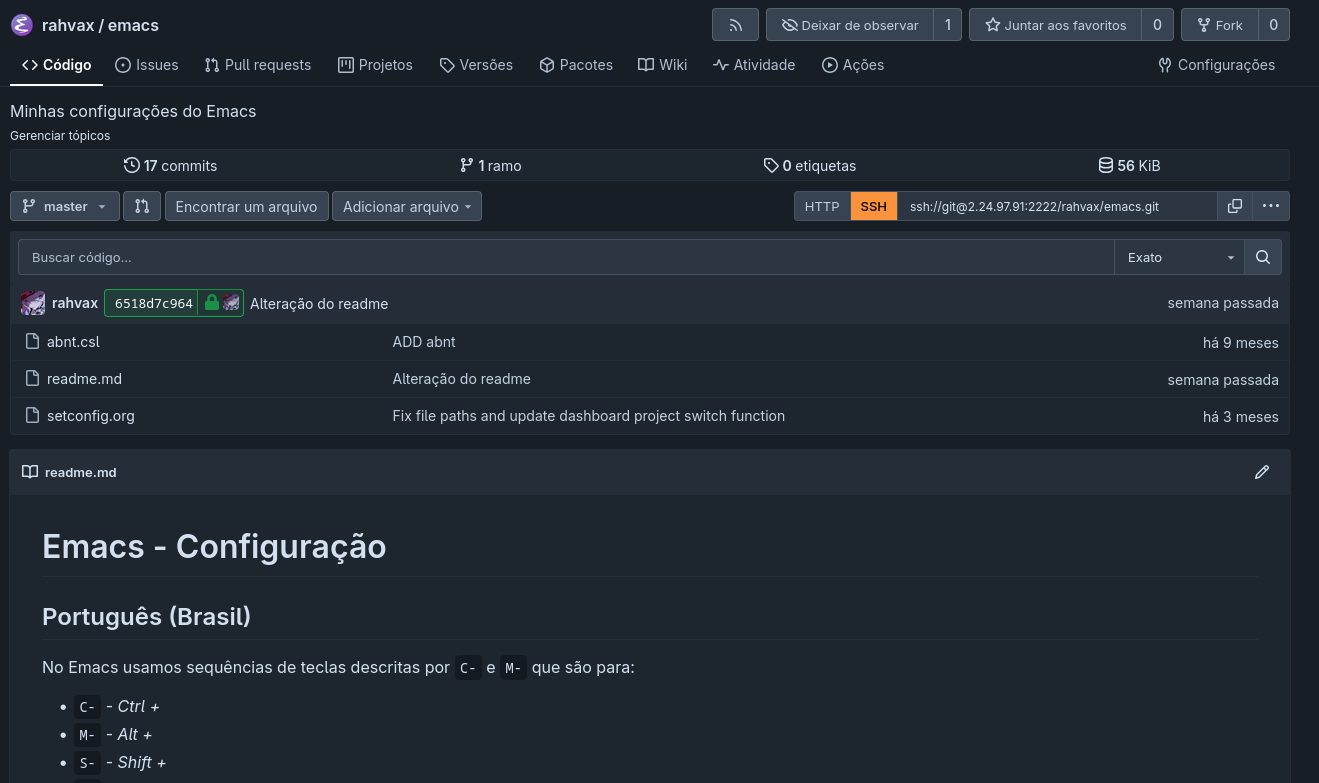Switch clone URL to HTTP
The height and width of the screenshot is (783, 1319).
(822, 206)
